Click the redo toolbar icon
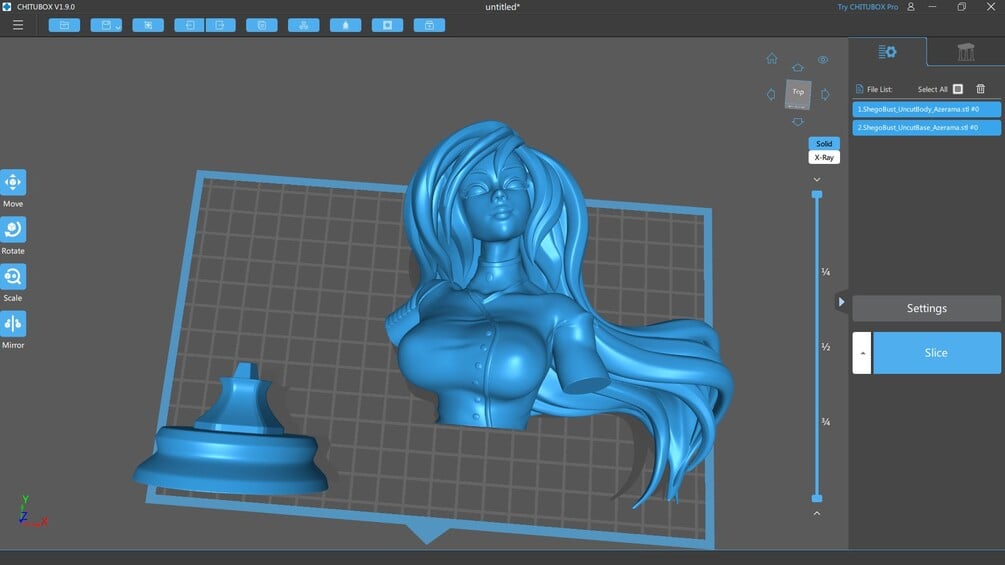 tap(220, 25)
